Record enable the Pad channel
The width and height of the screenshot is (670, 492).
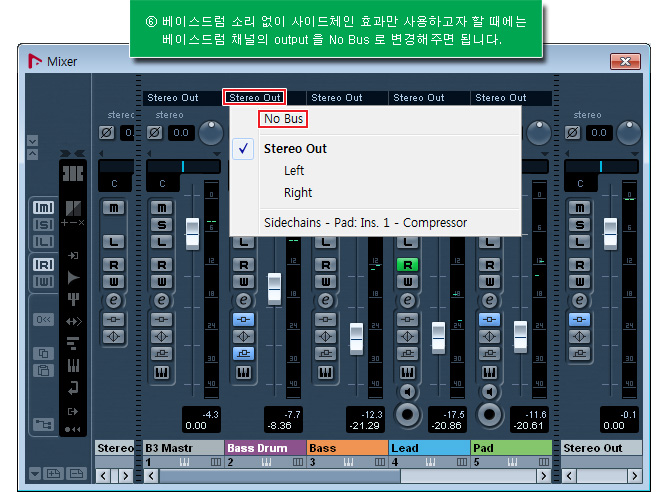tap(490, 414)
